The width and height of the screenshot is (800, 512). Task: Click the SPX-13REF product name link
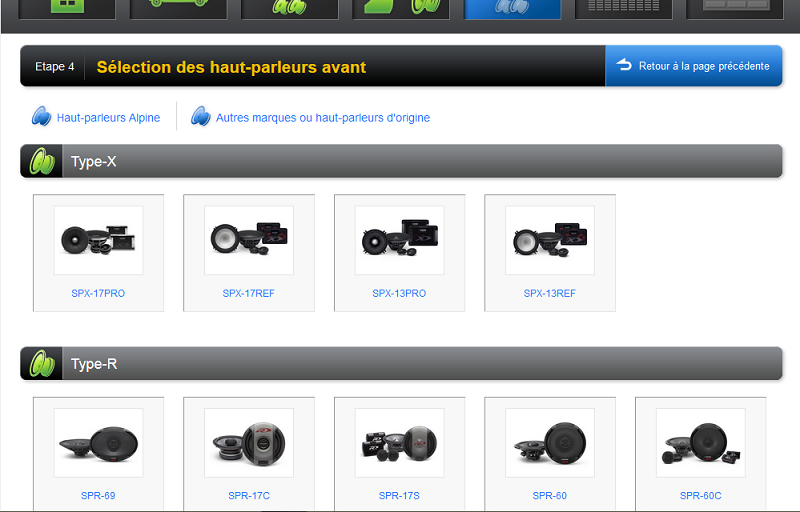click(549, 294)
